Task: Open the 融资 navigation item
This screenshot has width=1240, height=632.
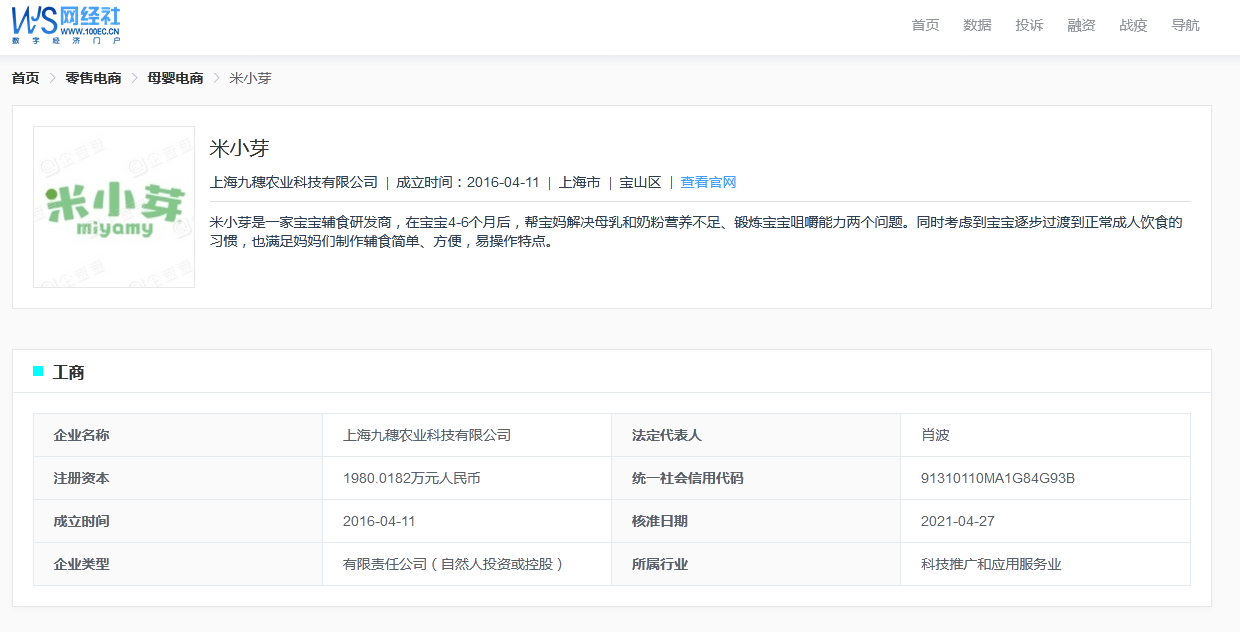Action: point(1081,25)
